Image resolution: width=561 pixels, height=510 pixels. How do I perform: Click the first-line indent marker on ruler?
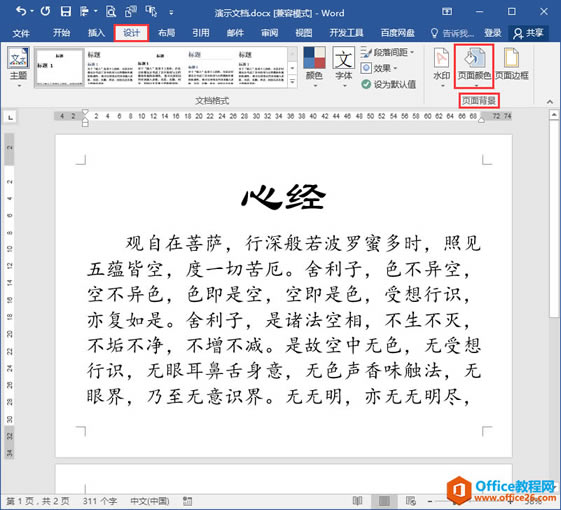85,112
